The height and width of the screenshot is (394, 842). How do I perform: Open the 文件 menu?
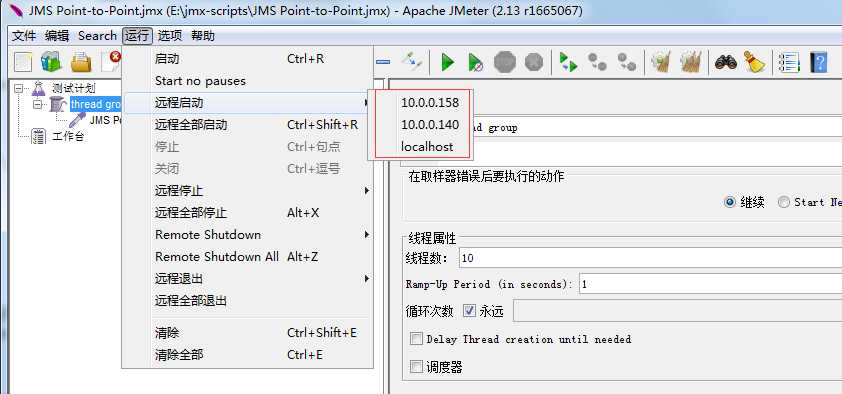pyautogui.click(x=24, y=36)
